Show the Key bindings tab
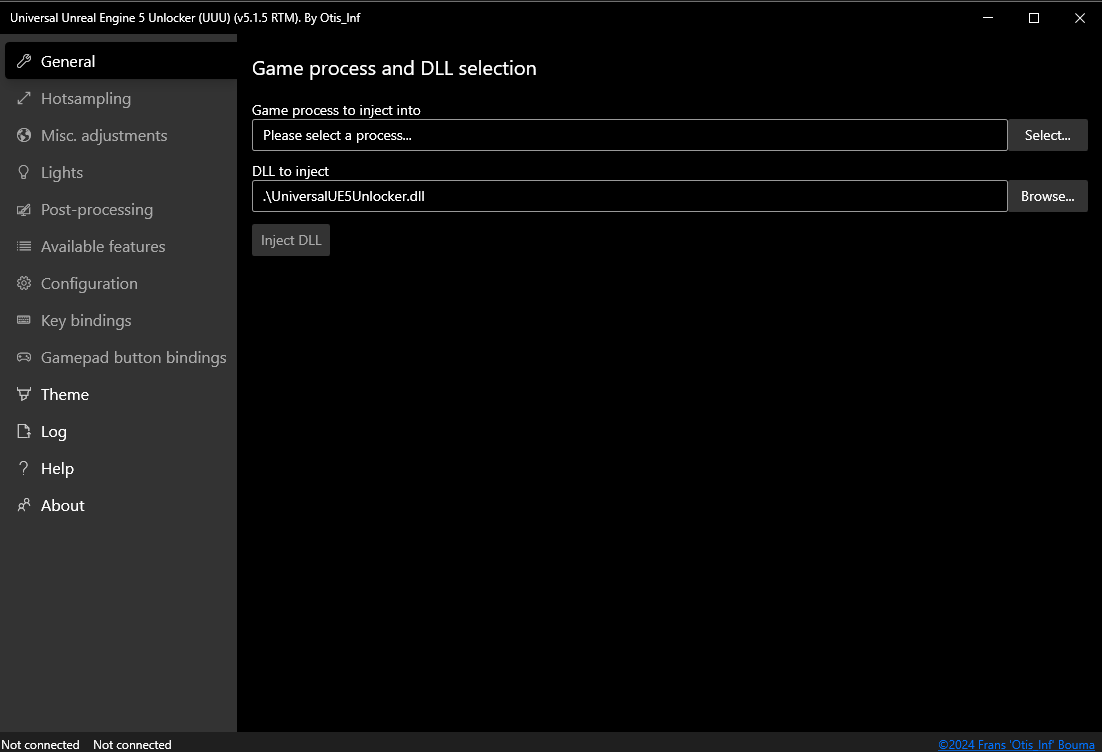The width and height of the screenshot is (1102, 752). [121, 320]
